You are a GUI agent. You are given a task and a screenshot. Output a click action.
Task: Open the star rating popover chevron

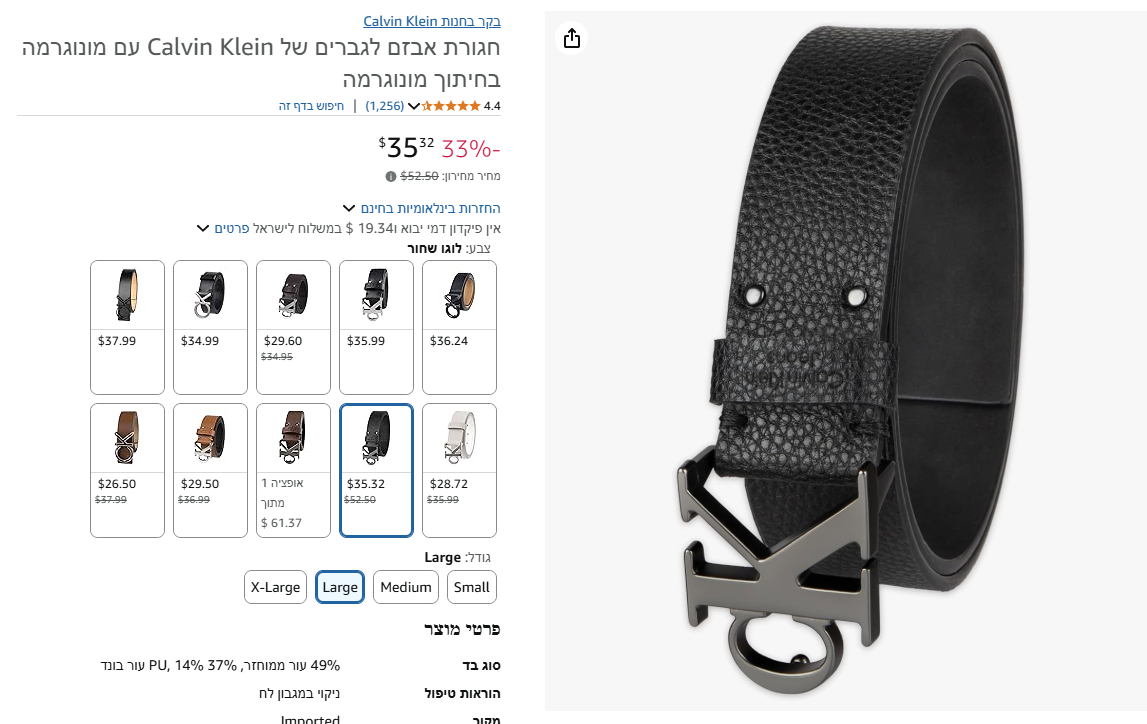tap(413, 106)
